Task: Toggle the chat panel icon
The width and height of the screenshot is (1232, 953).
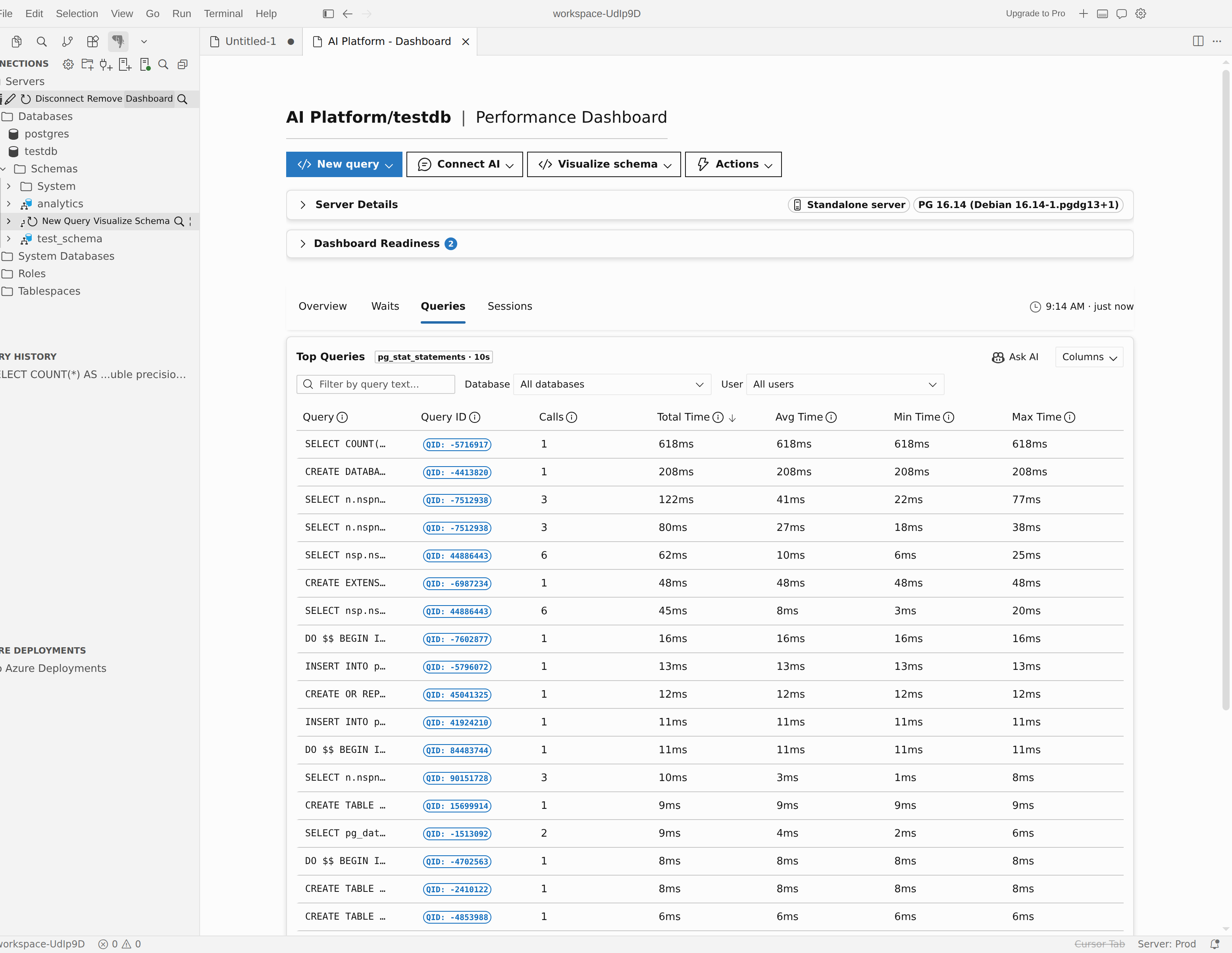Action: tap(1121, 14)
